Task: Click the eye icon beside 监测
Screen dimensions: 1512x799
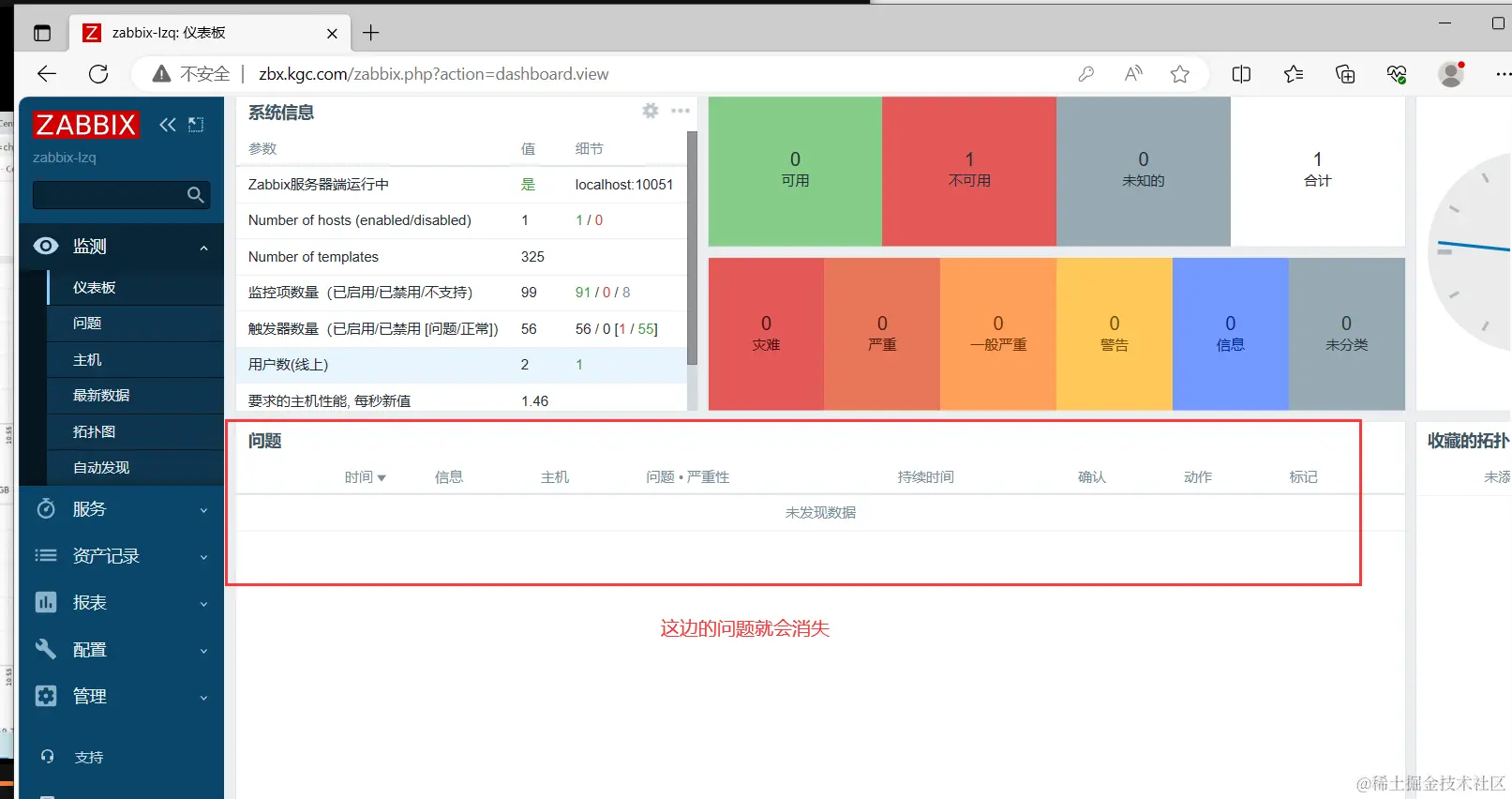Action: click(x=46, y=246)
